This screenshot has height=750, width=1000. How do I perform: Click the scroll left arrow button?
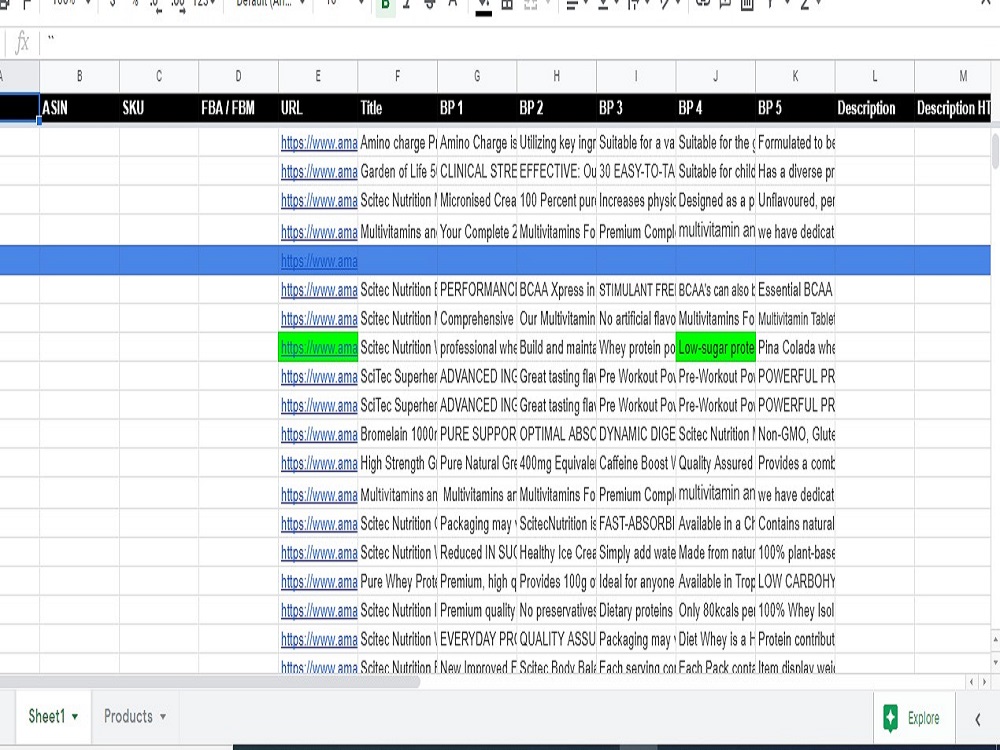(x=971, y=682)
